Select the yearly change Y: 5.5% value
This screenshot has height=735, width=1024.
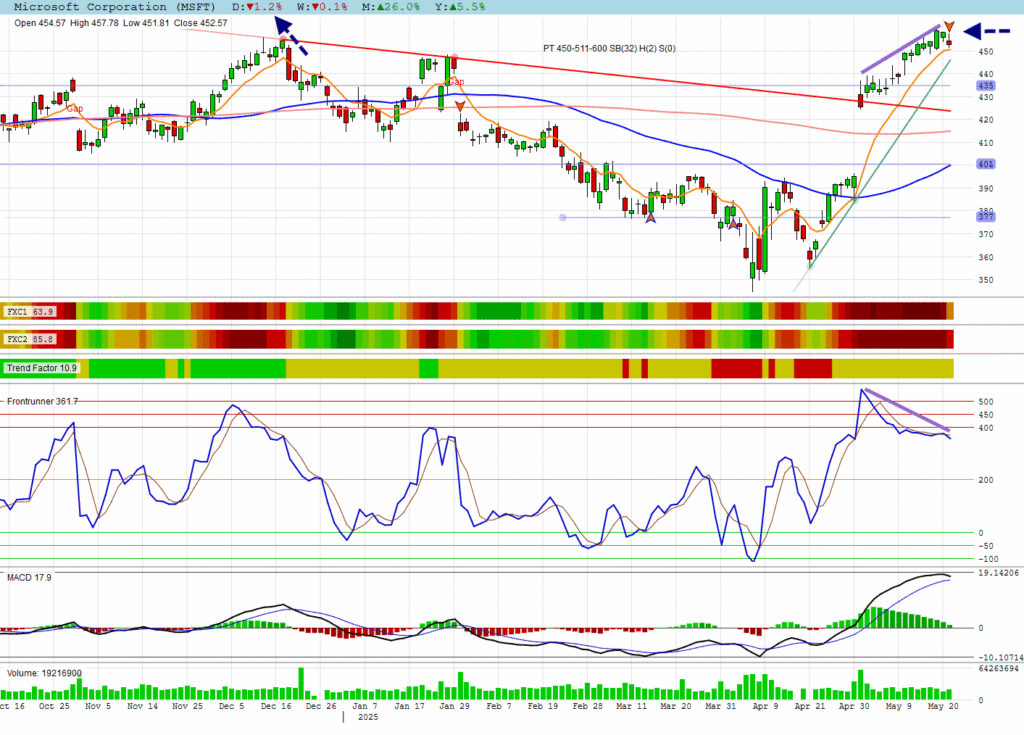point(458,7)
